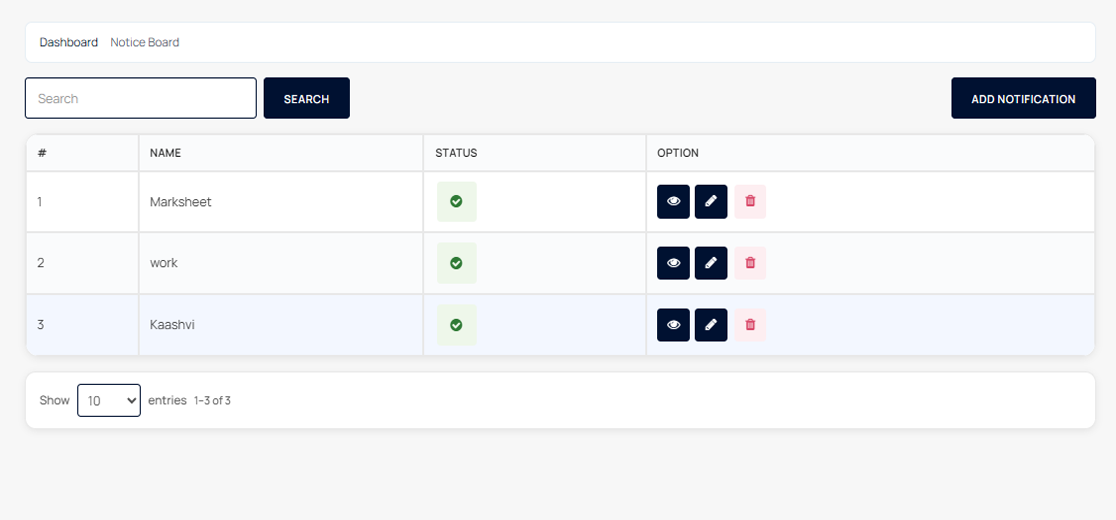
Task: Toggle the Marksheet status checkmark
Action: pyautogui.click(x=457, y=201)
